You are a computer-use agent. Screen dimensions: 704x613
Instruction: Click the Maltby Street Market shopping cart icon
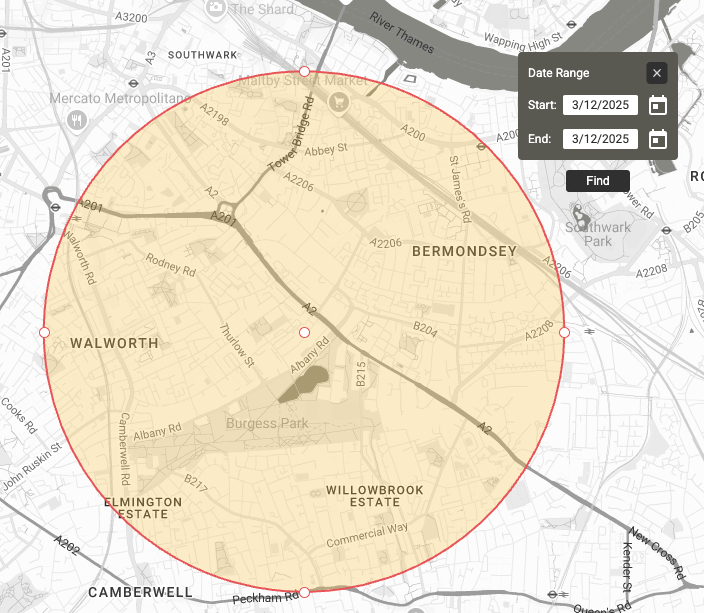(x=339, y=100)
